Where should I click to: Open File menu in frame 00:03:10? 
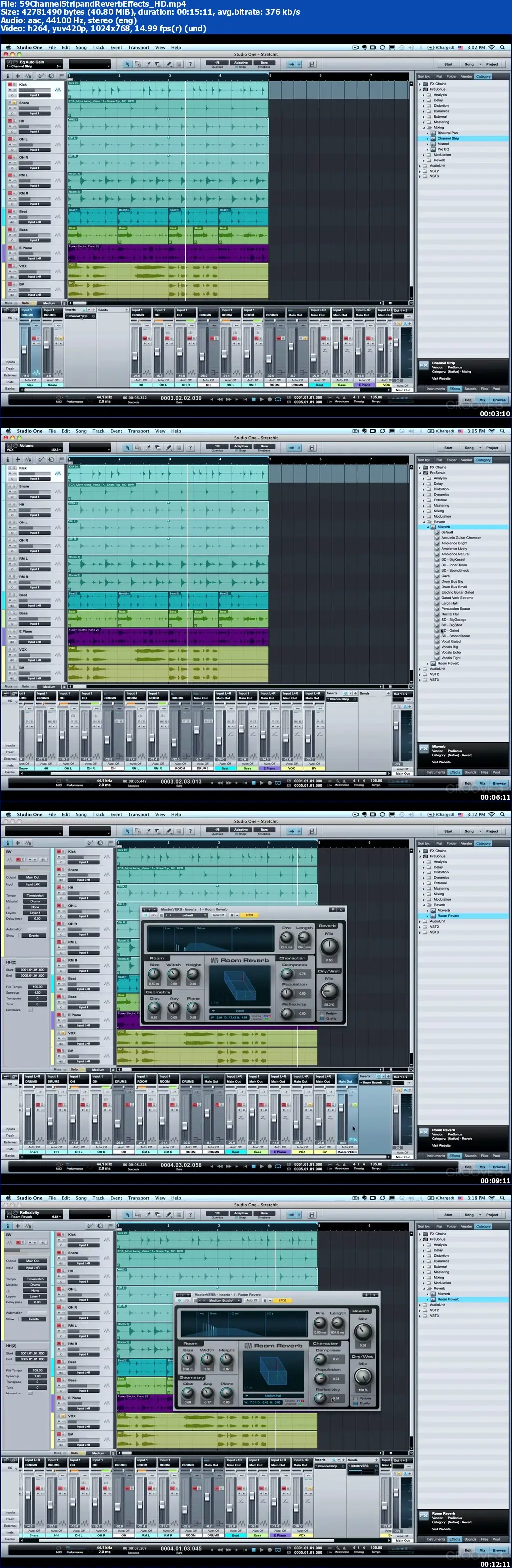(52, 47)
